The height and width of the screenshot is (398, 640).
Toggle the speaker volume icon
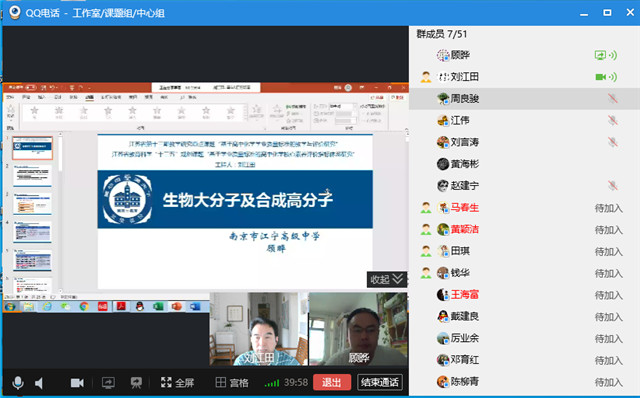pos(39,383)
